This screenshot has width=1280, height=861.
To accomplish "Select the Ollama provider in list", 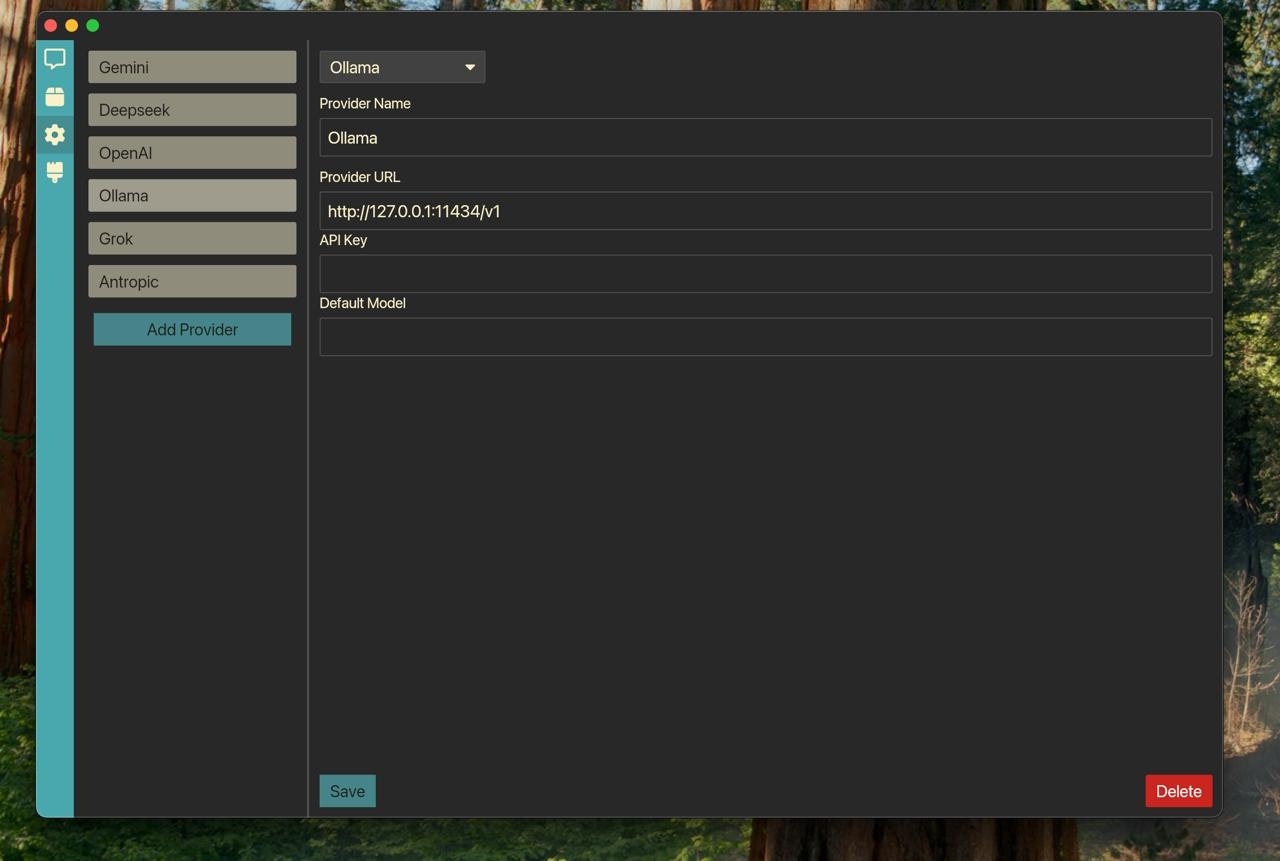I will tap(192, 196).
